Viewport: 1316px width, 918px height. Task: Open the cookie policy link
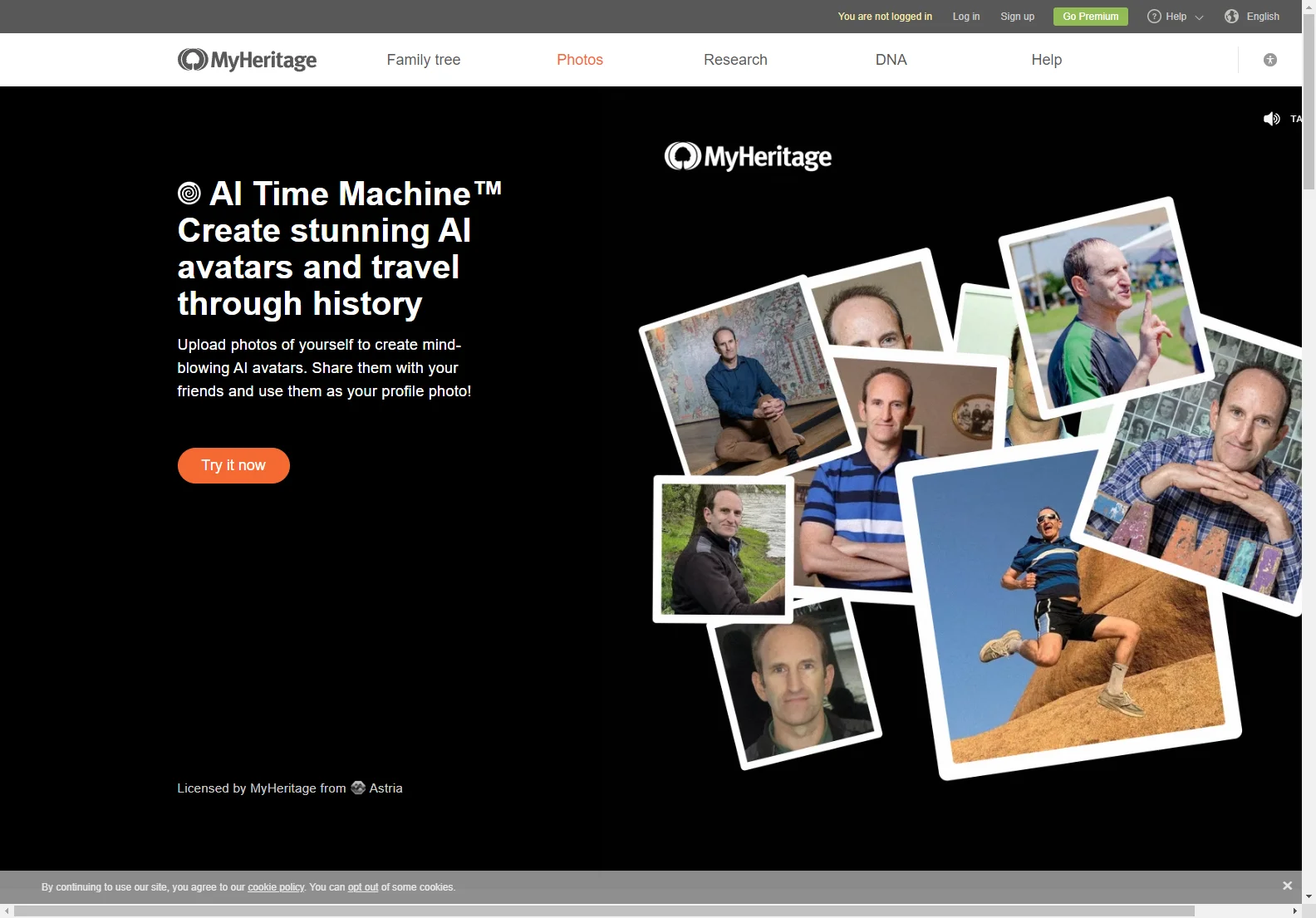(276, 887)
